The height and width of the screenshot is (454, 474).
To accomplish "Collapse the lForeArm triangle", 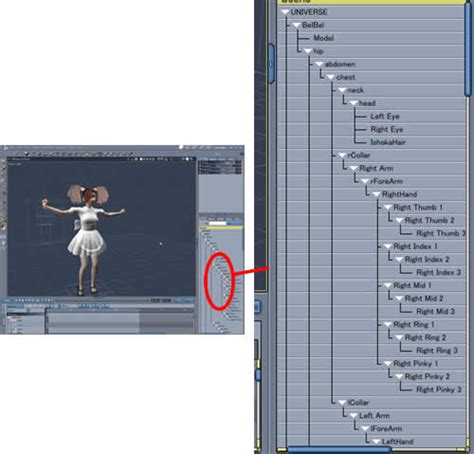I will [365, 429].
